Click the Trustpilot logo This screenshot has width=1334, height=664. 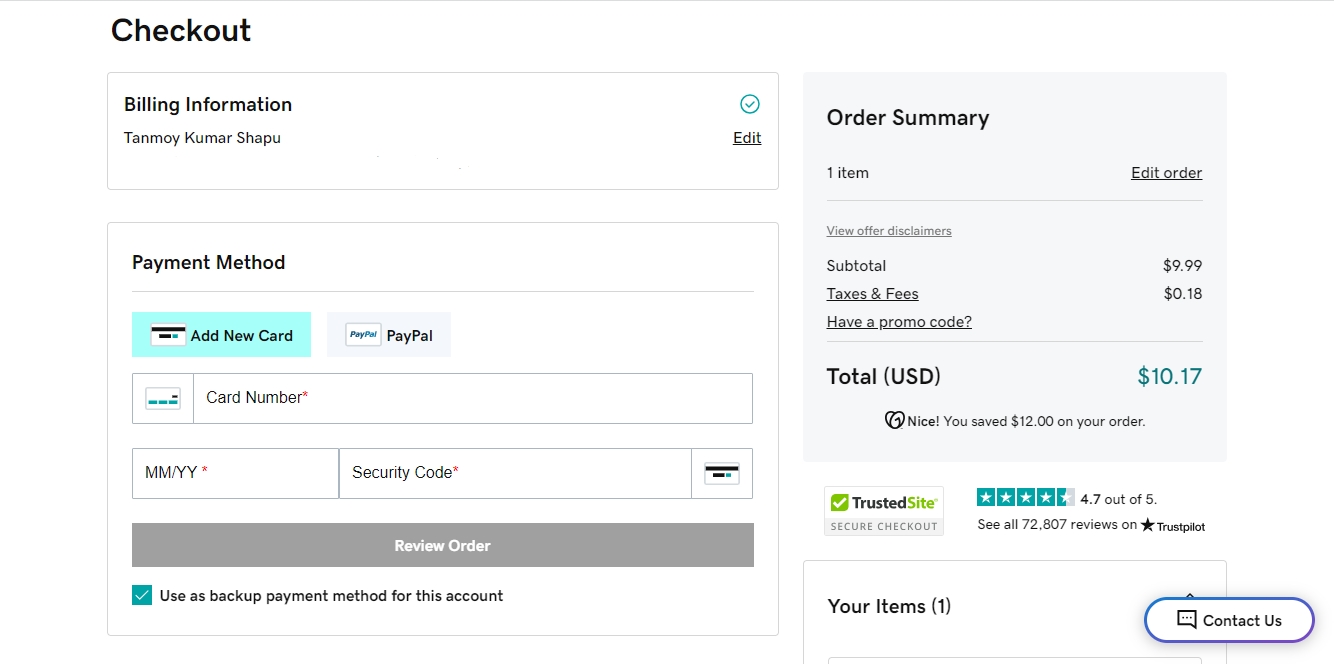(1173, 525)
